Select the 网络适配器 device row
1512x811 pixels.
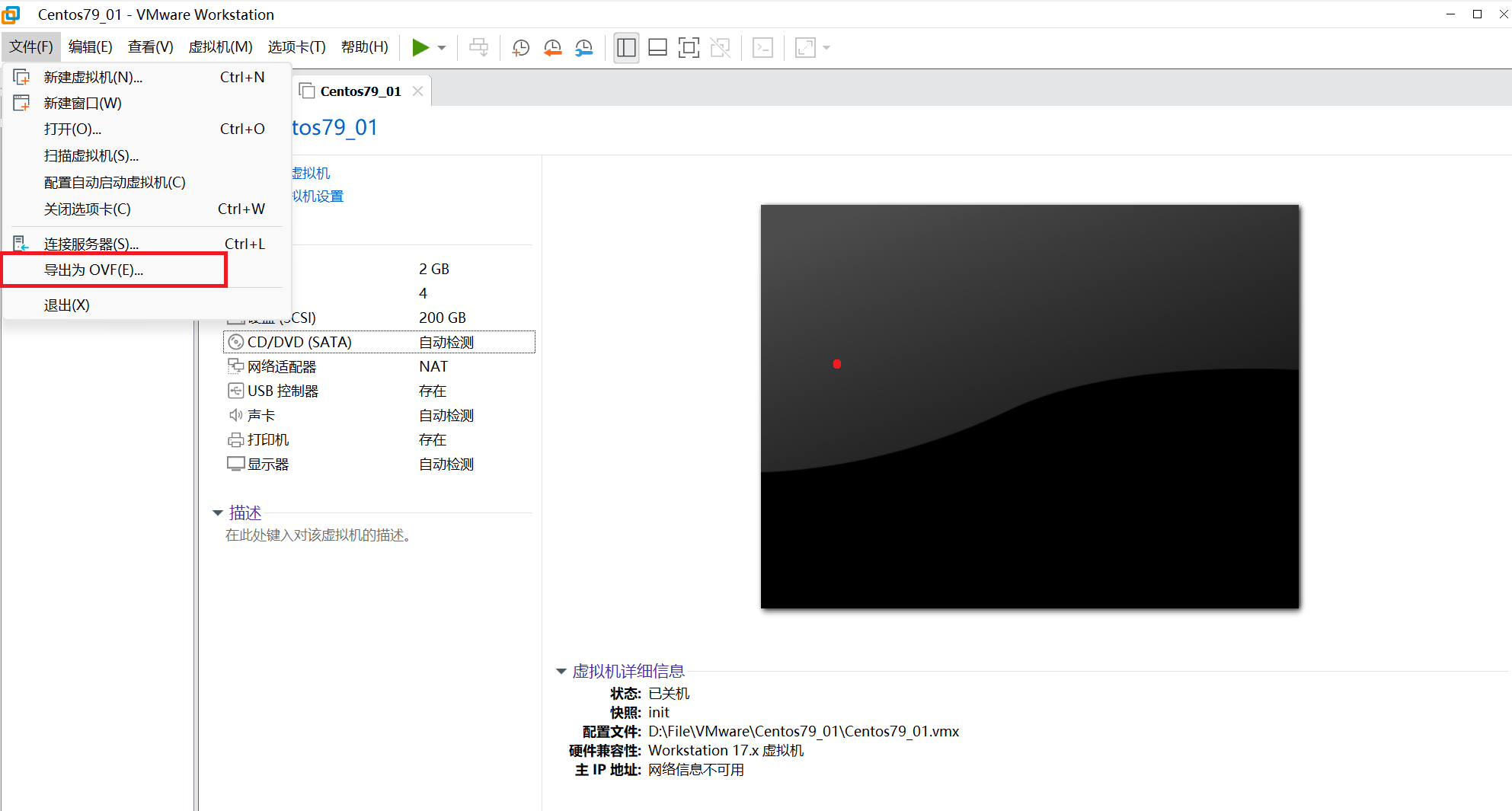pyautogui.click(x=379, y=366)
